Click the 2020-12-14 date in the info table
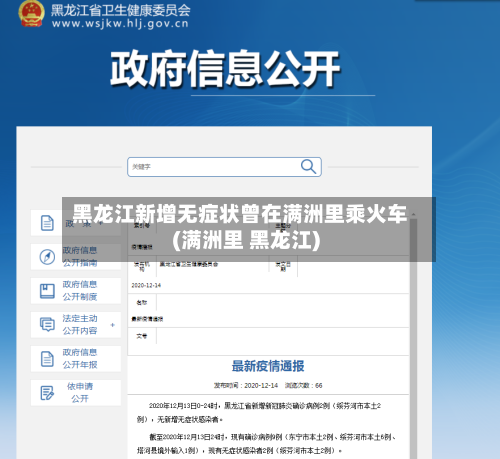 tap(146, 285)
